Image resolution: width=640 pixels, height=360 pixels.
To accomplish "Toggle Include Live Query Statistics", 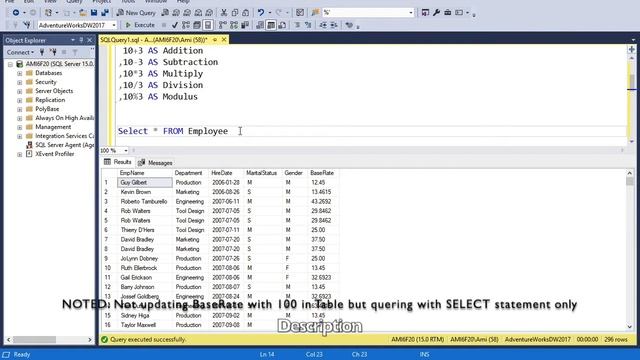I will point(234,25).
